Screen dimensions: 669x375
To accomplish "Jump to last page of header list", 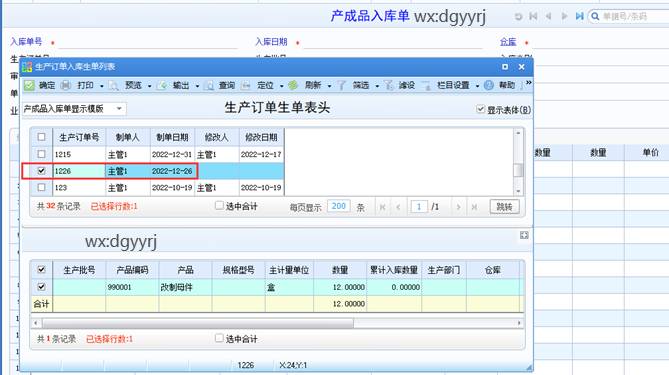I will [474, 207].
